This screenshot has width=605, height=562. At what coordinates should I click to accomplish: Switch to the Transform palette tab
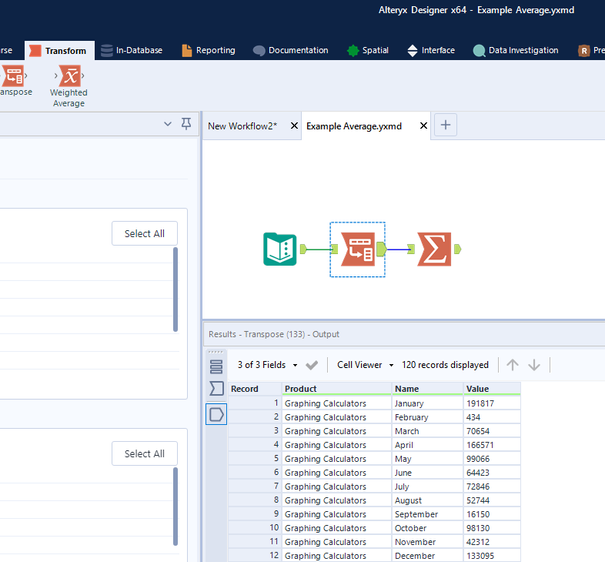click(x=59, y=51)
